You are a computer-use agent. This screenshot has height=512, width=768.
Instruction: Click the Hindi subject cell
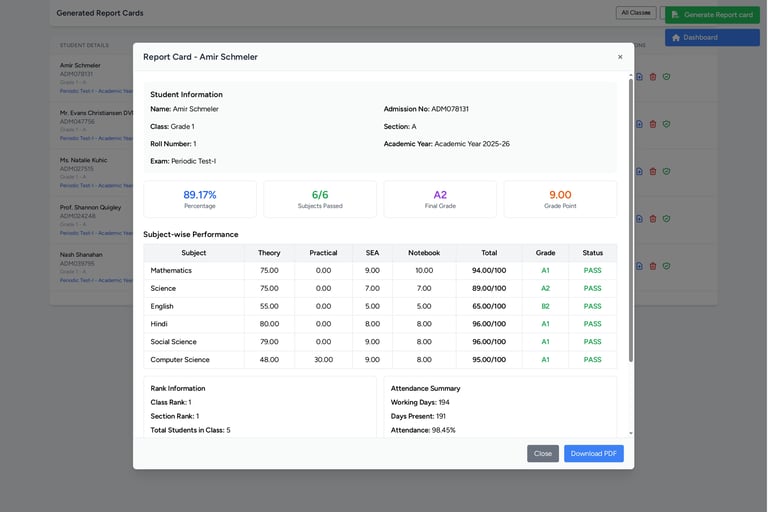tap(194, 324)
